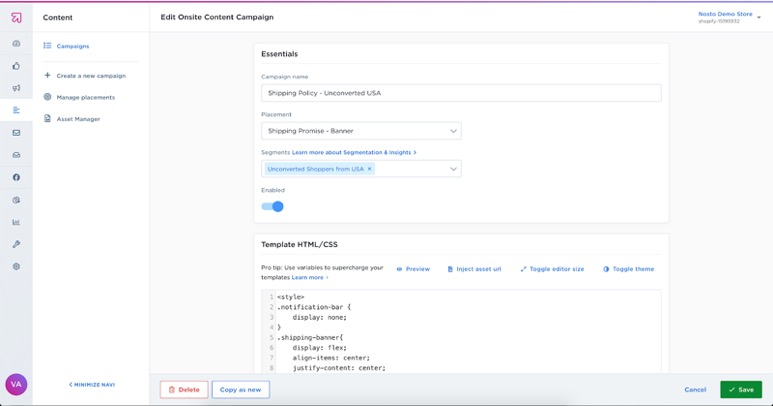Click the Preview link

pos(418,269)
